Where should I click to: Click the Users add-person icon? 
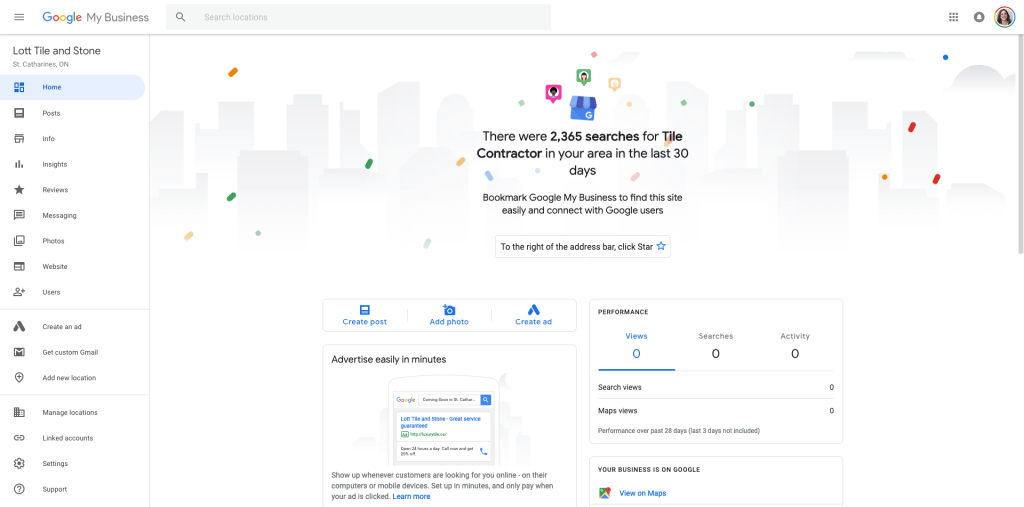pyautogui.click(x=19, y=292)
